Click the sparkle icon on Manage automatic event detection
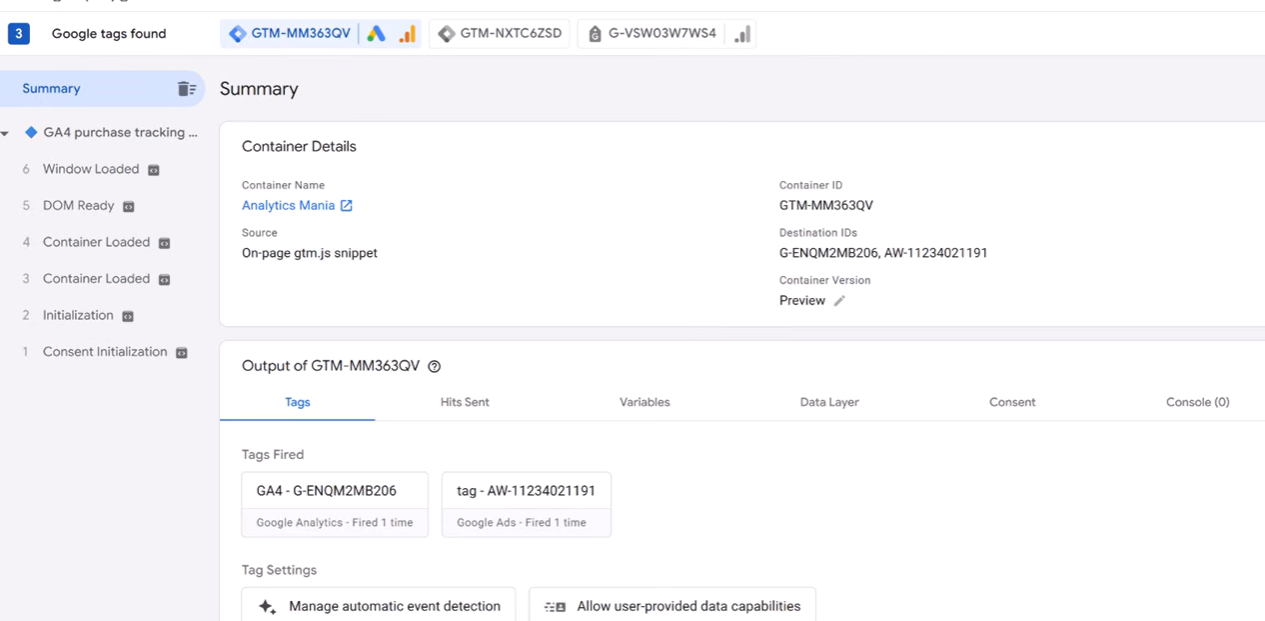 coord(267,607)
